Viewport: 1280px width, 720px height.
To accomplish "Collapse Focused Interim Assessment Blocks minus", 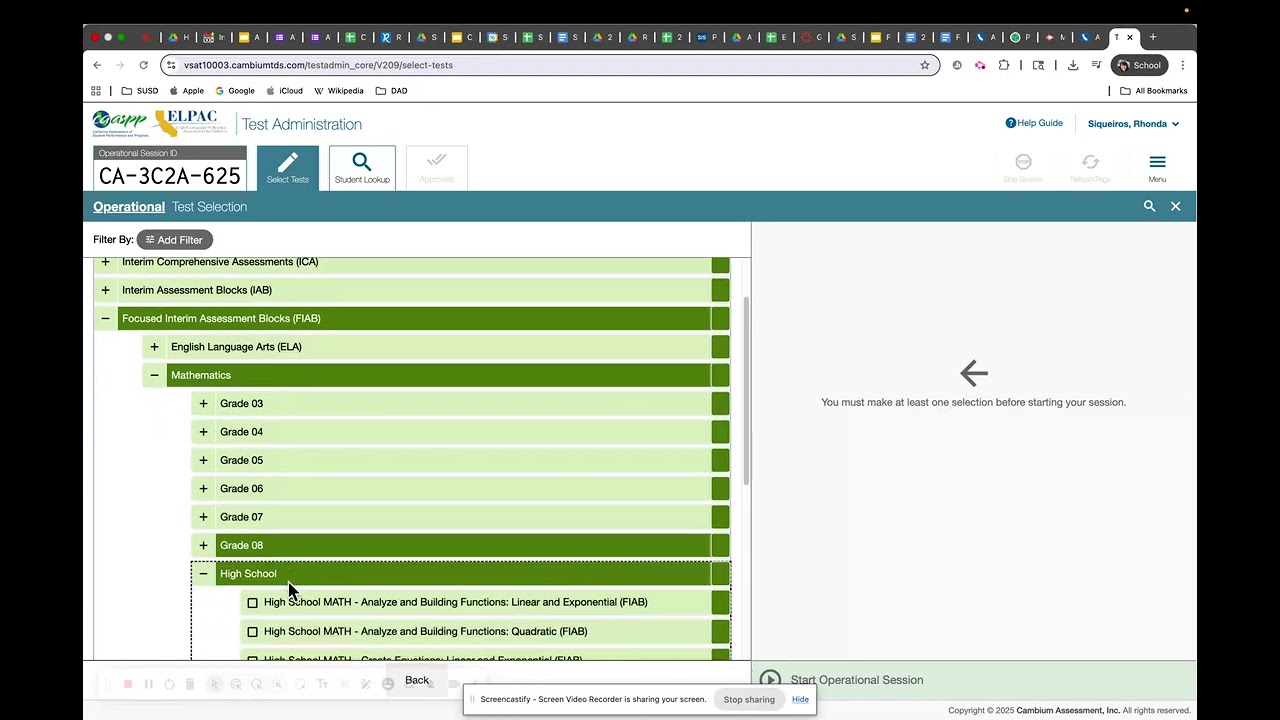I will (105, 319).
